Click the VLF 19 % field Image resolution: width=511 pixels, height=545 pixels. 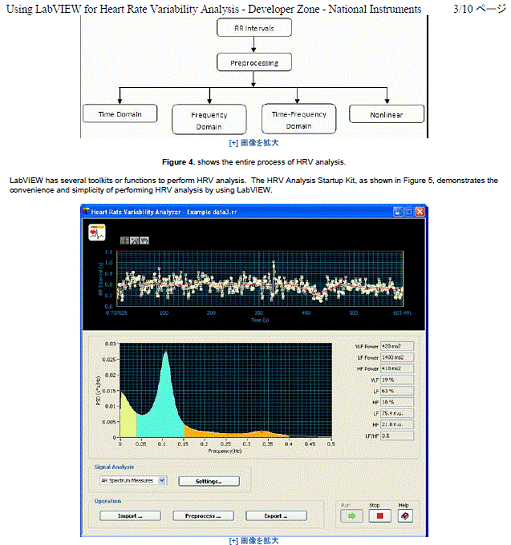397,380
